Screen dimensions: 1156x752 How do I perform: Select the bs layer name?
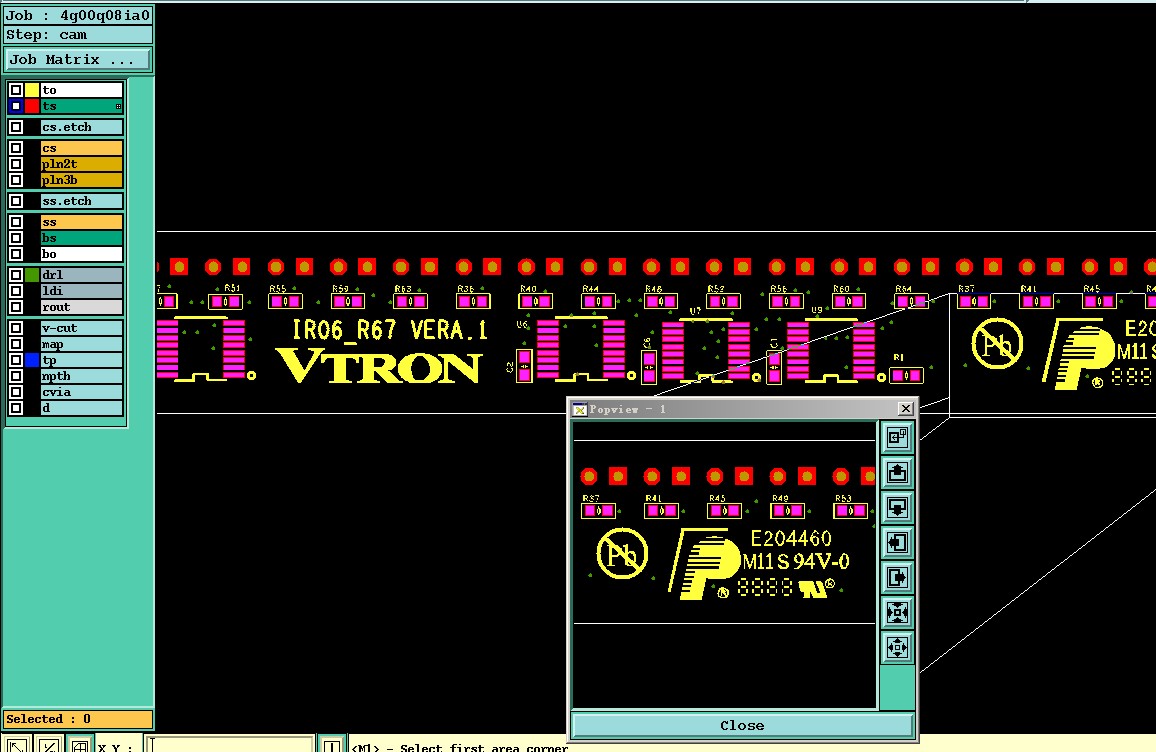tap(81, 238)
